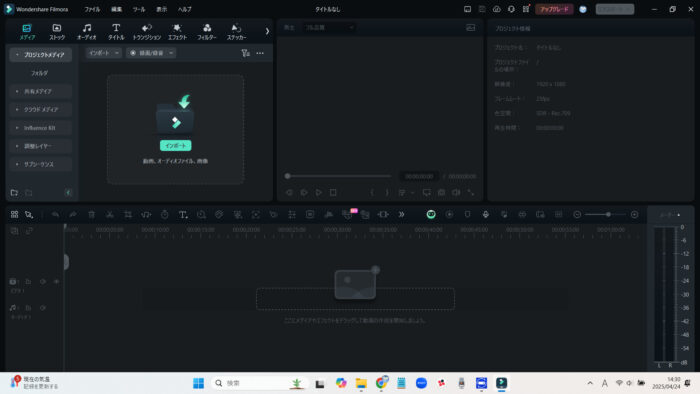Click the media filter/sort icon

pyautogui.click(x=245, y=53)
